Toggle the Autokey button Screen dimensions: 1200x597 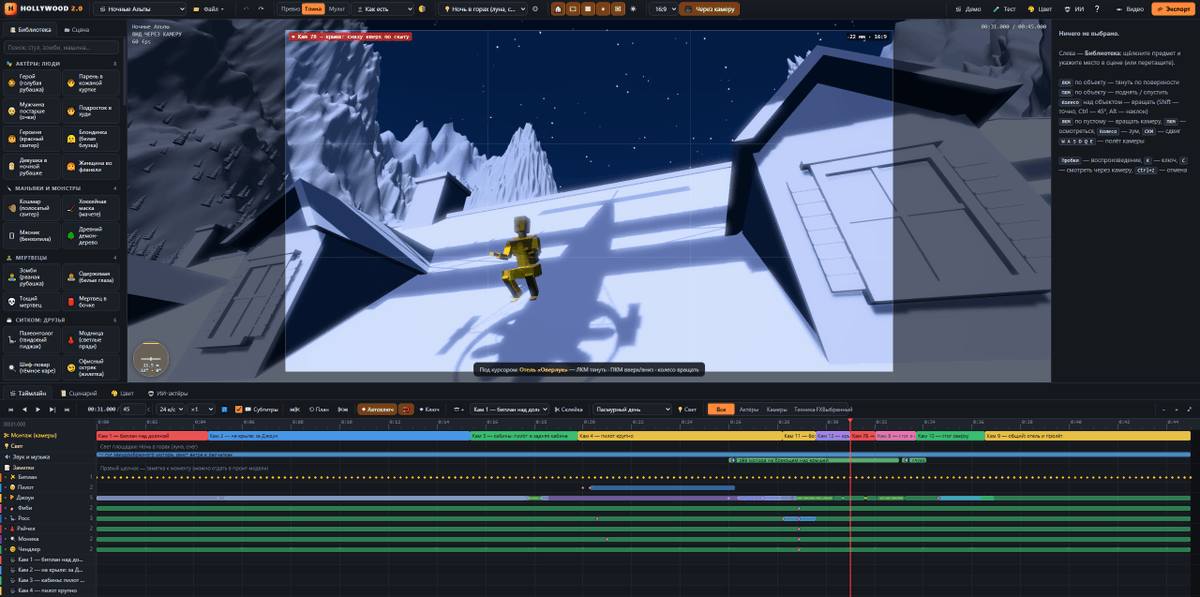377,409
